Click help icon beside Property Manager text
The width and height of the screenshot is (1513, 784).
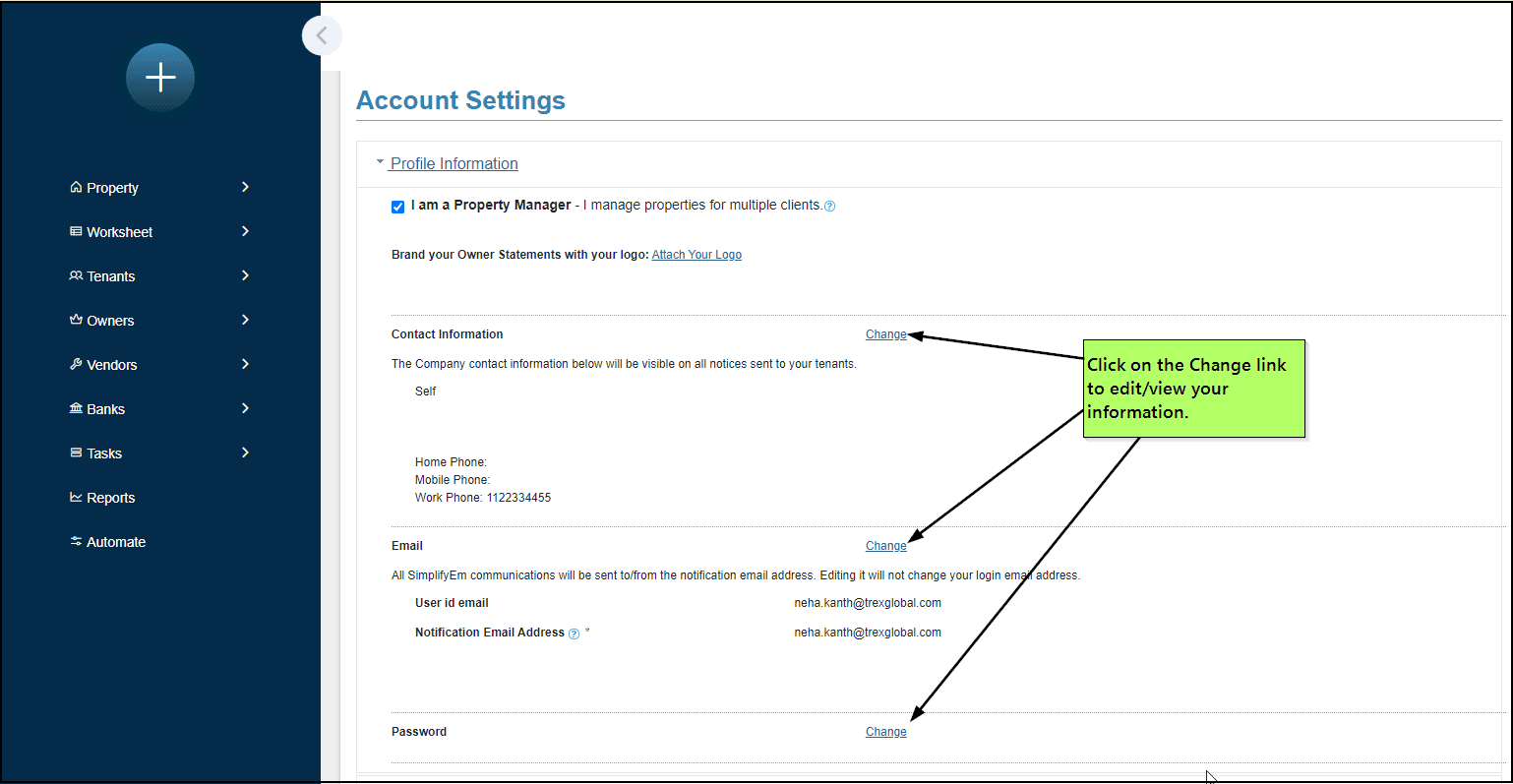coord(829,207)
